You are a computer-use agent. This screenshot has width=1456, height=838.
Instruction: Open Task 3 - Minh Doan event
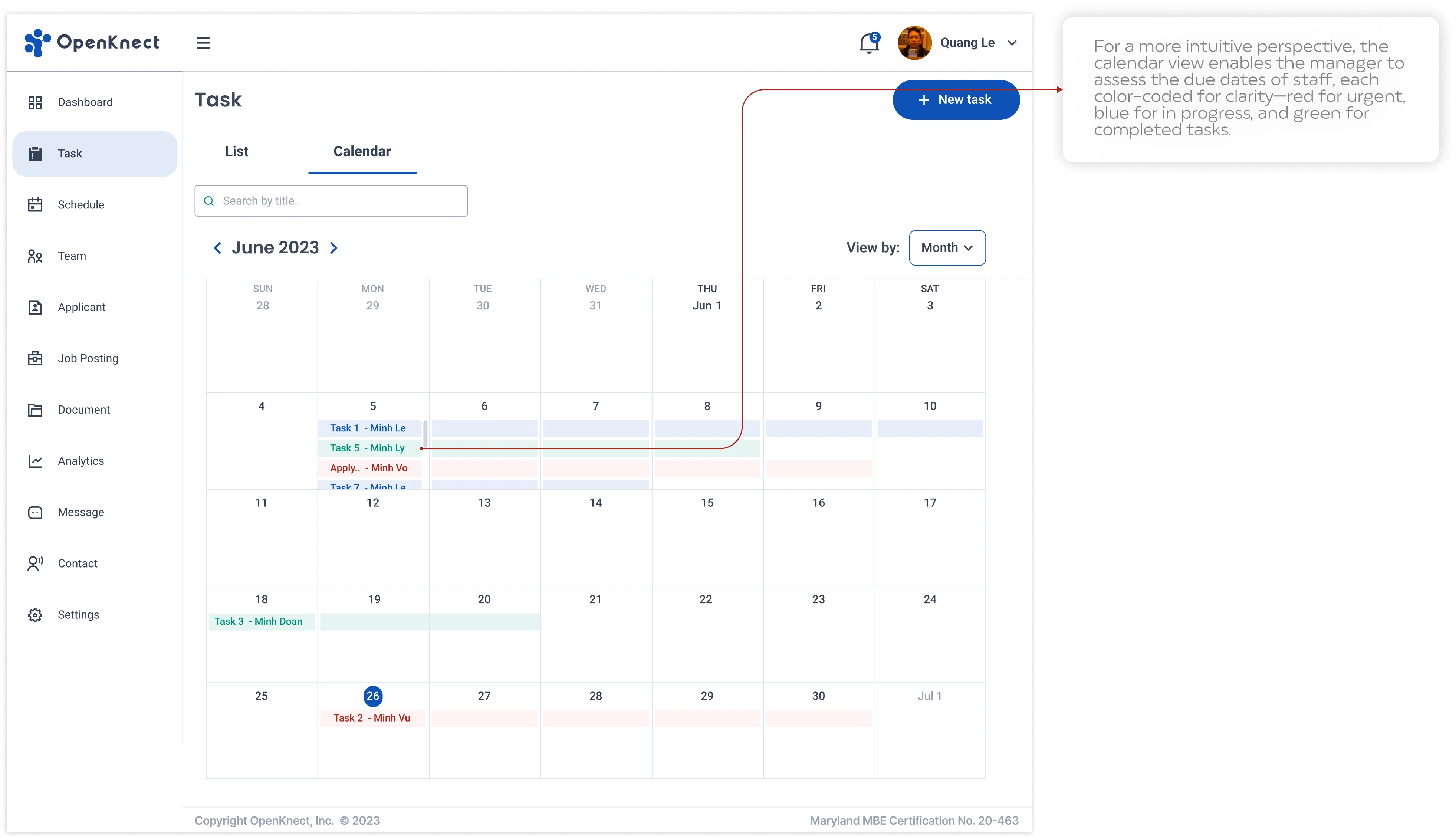click(x=261, y=622)
